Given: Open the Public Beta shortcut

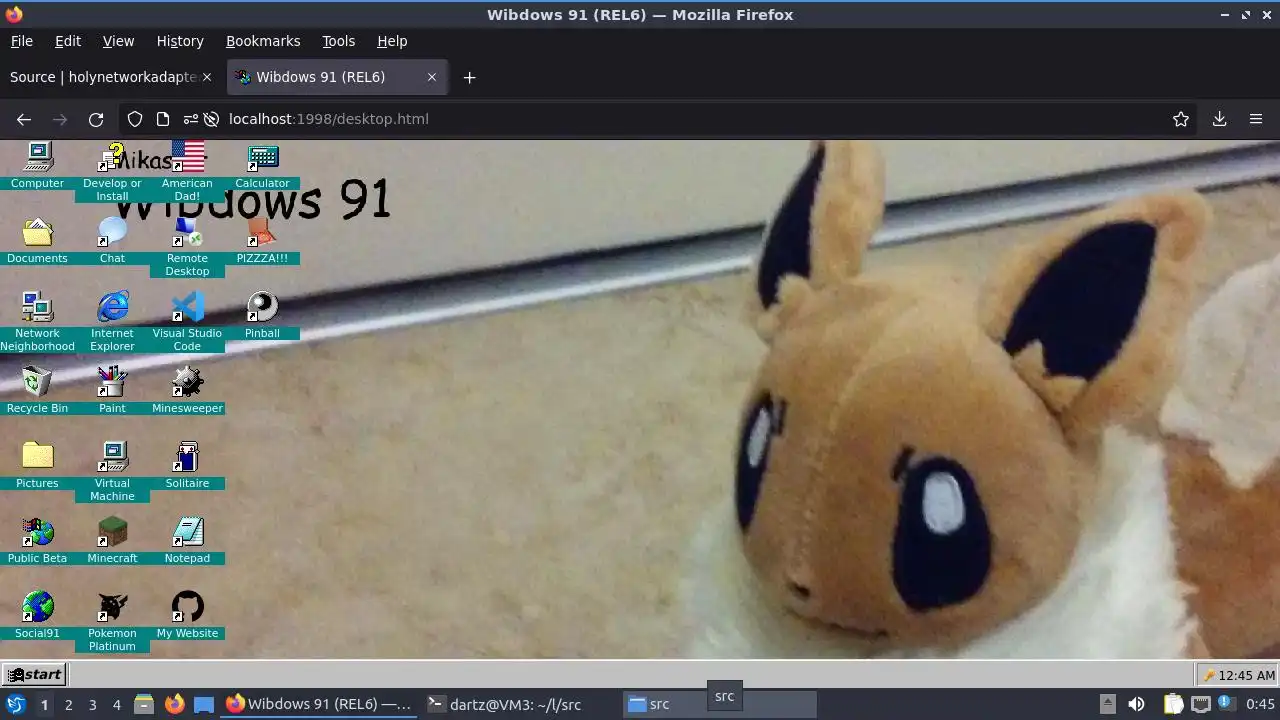Looking at the screenshot, I should click(37, 540).
